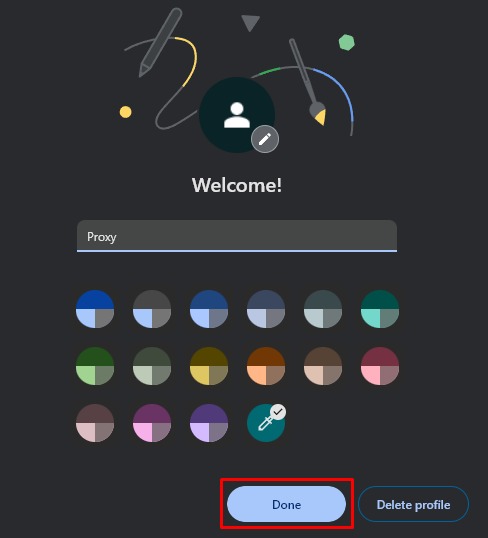This screenshot has height=538, width=488.
Task: Pick the teal green theme swatch
Action: pyautogui.click(x=380, y=309)
